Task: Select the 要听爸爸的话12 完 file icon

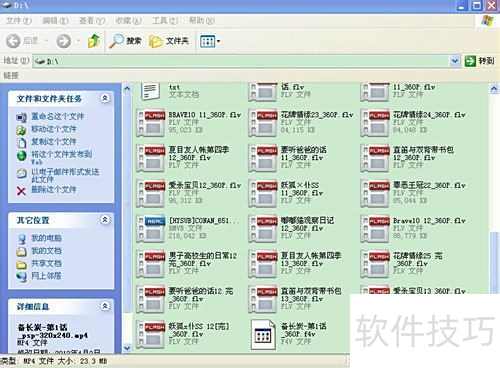Action: [x=151, y=299]
